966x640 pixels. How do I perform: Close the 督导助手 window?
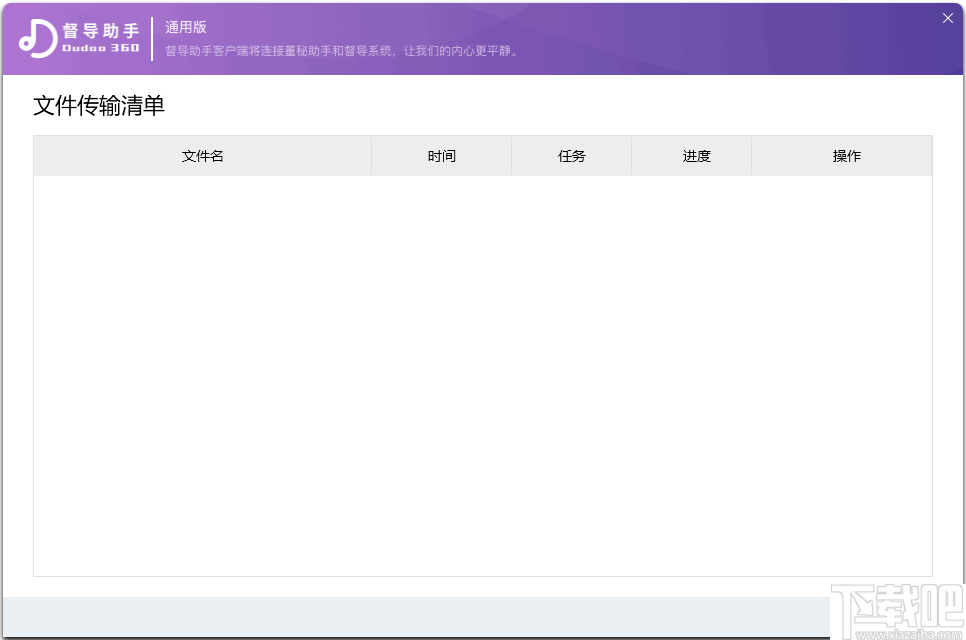[948, 18]
